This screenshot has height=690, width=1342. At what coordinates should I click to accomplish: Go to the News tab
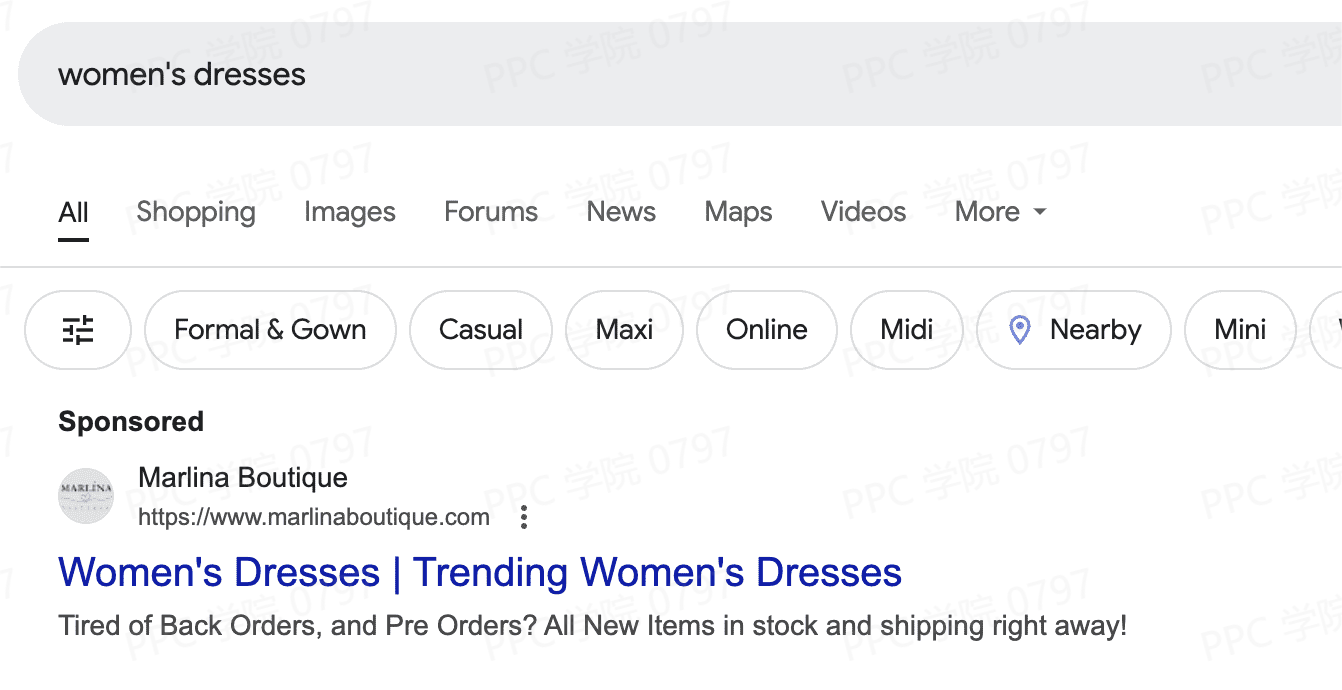pyautogui.click(x=621, y=212)
